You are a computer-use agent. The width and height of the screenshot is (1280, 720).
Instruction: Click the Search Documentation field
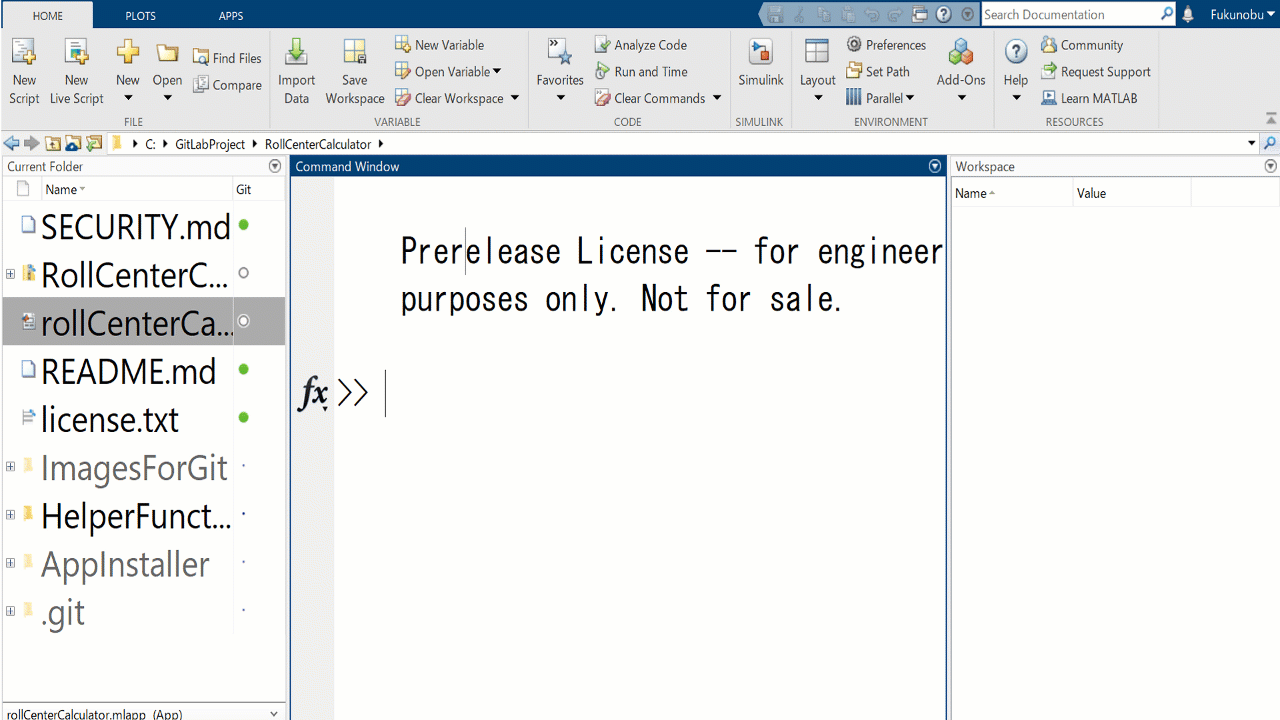click(1068, 15)
